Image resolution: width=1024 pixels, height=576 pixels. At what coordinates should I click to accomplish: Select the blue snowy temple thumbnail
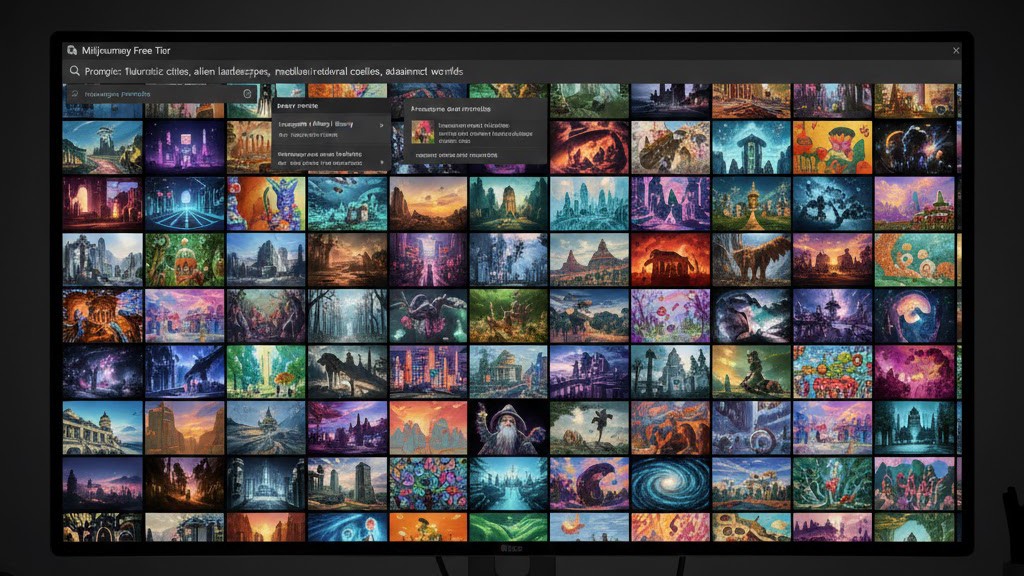tap(752, 147)
